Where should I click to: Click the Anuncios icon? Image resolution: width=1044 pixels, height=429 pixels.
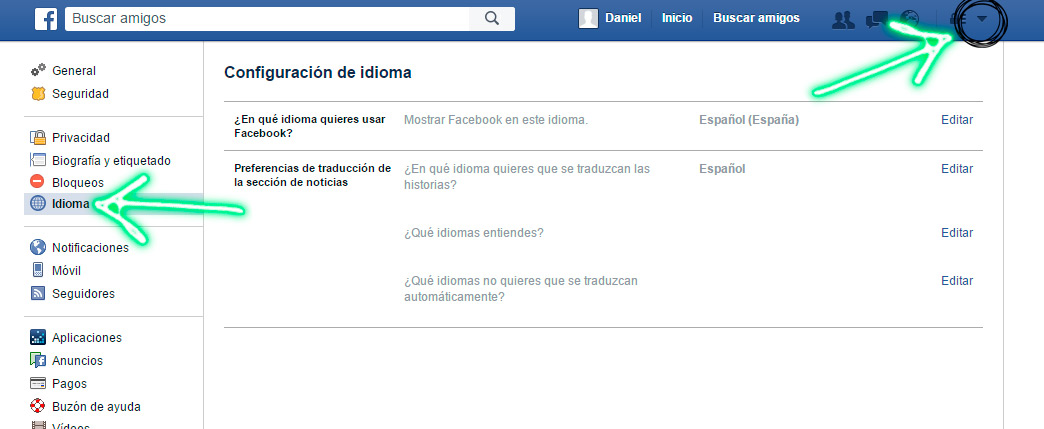click(x=38, y=360)
